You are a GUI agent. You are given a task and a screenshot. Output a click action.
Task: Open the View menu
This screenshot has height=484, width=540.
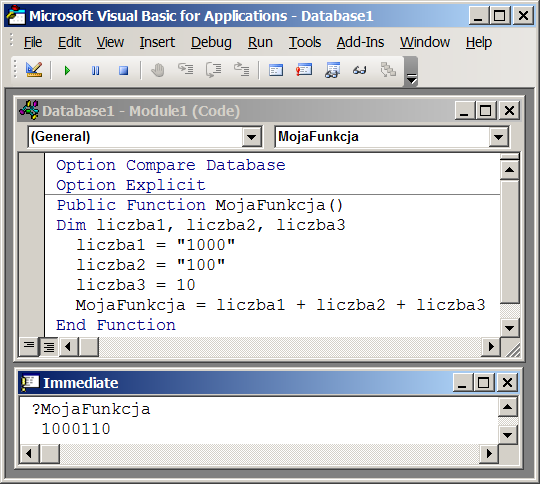point(110,42)
